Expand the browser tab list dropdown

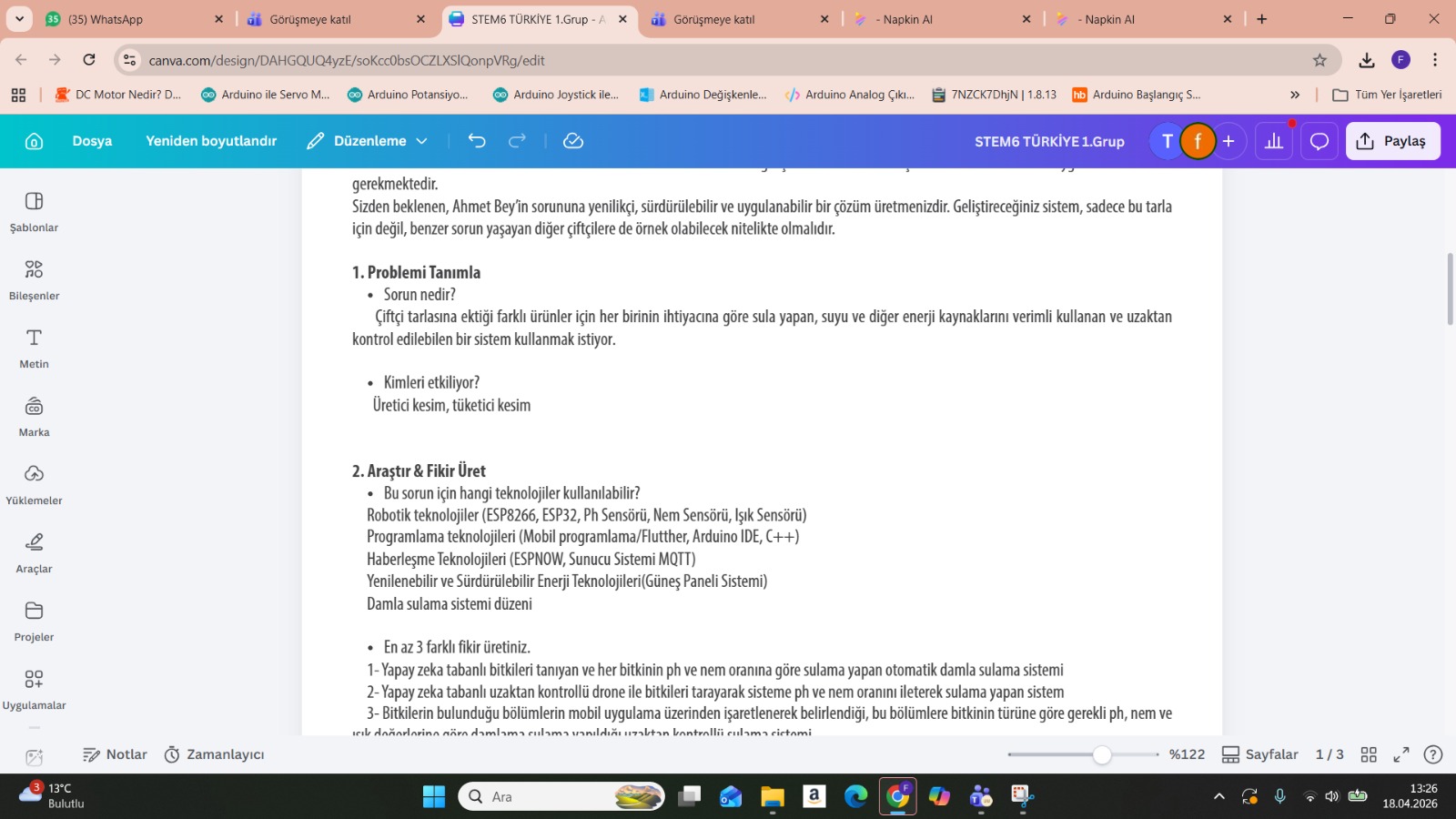[x=19, y=19]
